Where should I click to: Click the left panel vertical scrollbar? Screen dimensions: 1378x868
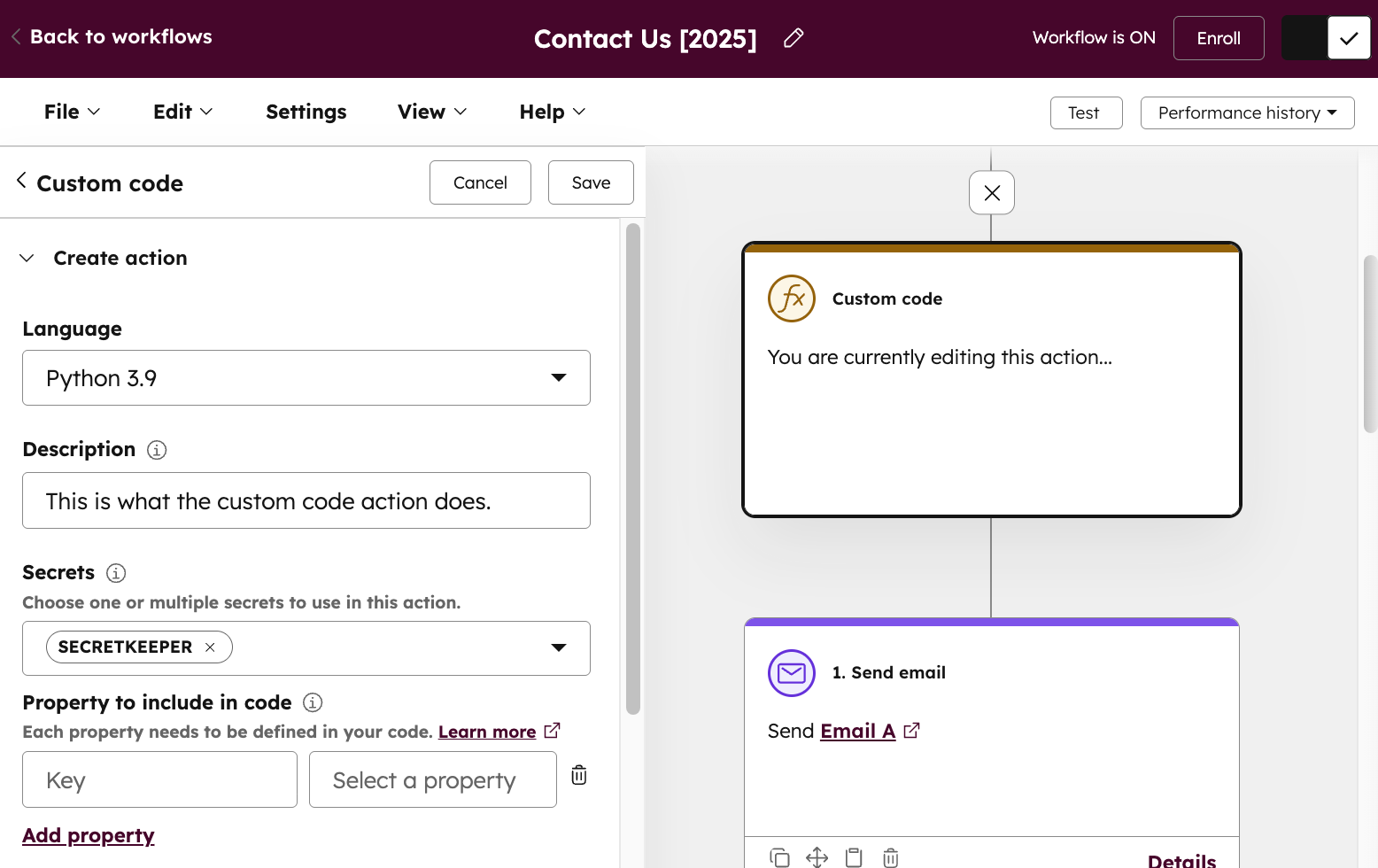(x=632, y=469)
